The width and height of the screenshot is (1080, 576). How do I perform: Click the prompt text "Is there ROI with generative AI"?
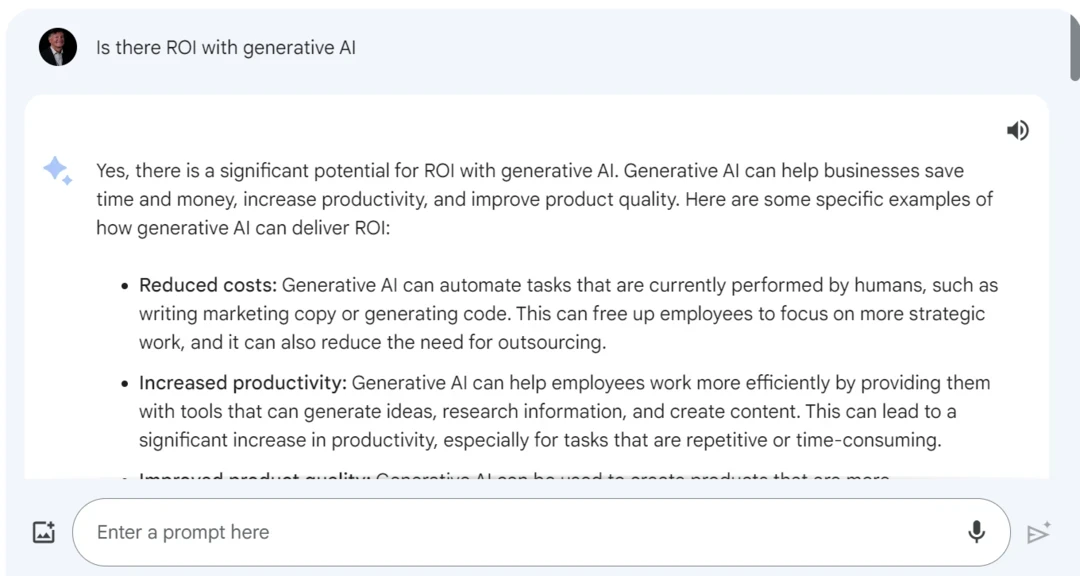point(226,48)
